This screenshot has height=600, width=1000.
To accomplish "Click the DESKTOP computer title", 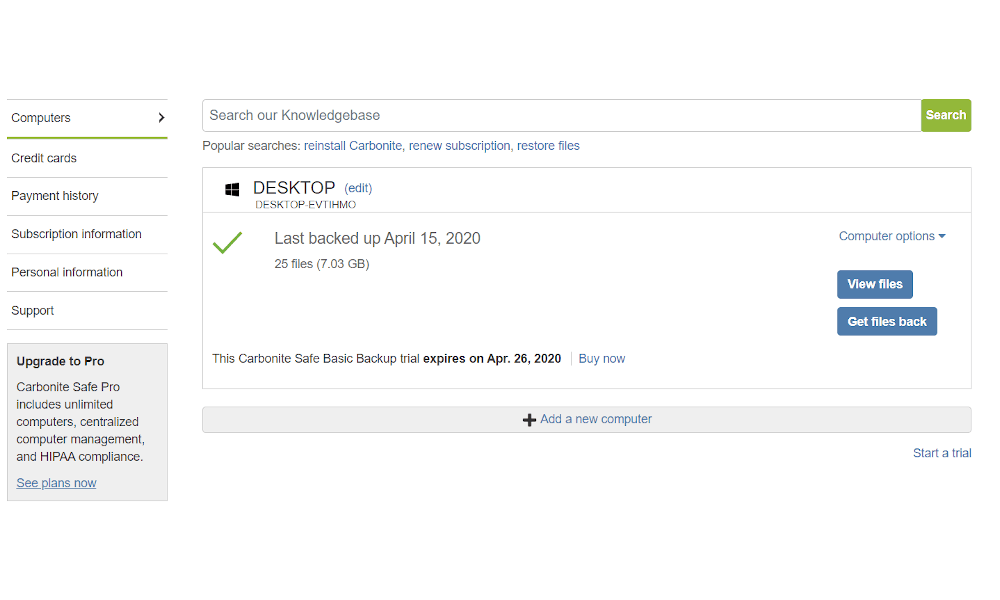I will click(294, 188).
